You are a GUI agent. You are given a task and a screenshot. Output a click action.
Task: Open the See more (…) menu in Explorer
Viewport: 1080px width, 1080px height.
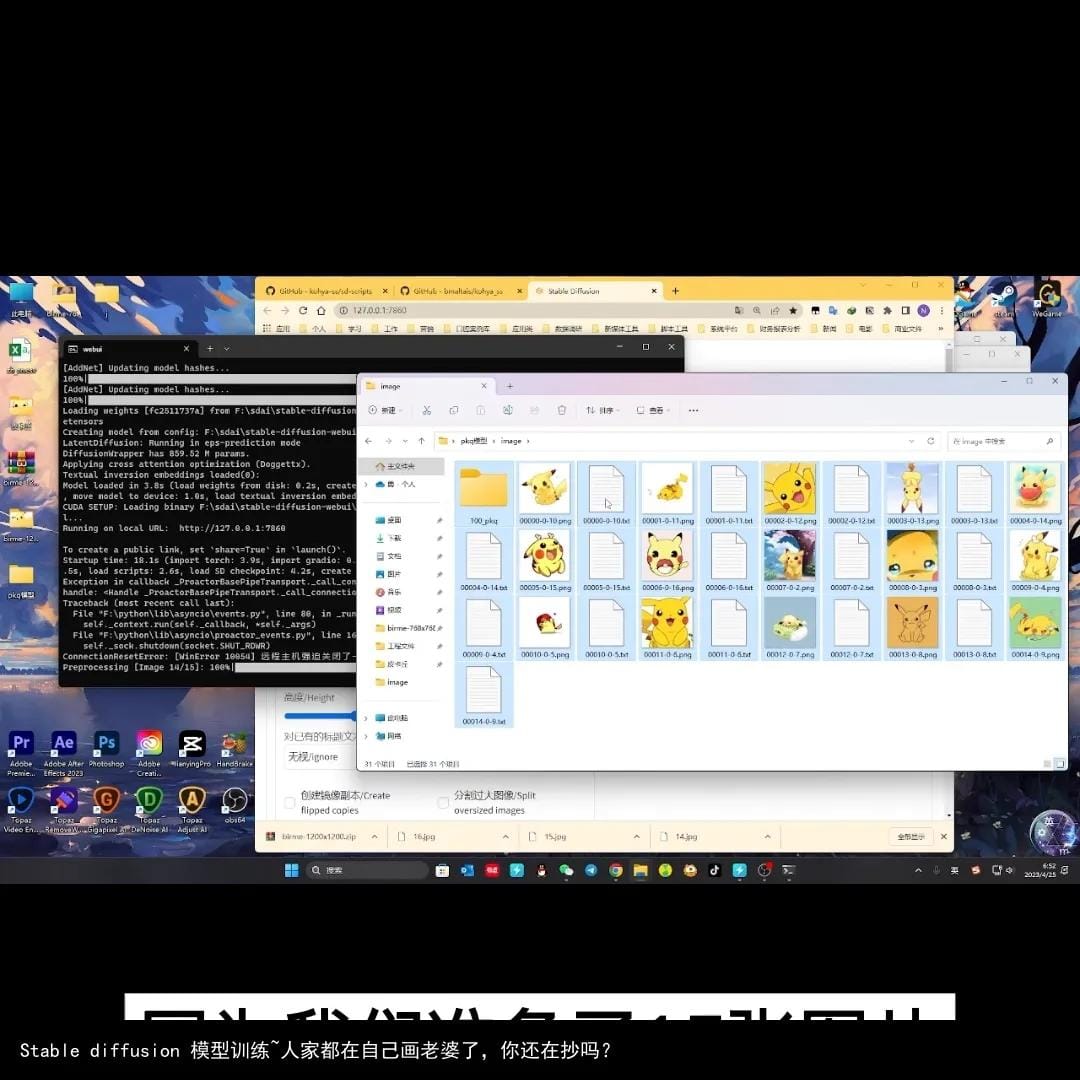pos(694,411)
